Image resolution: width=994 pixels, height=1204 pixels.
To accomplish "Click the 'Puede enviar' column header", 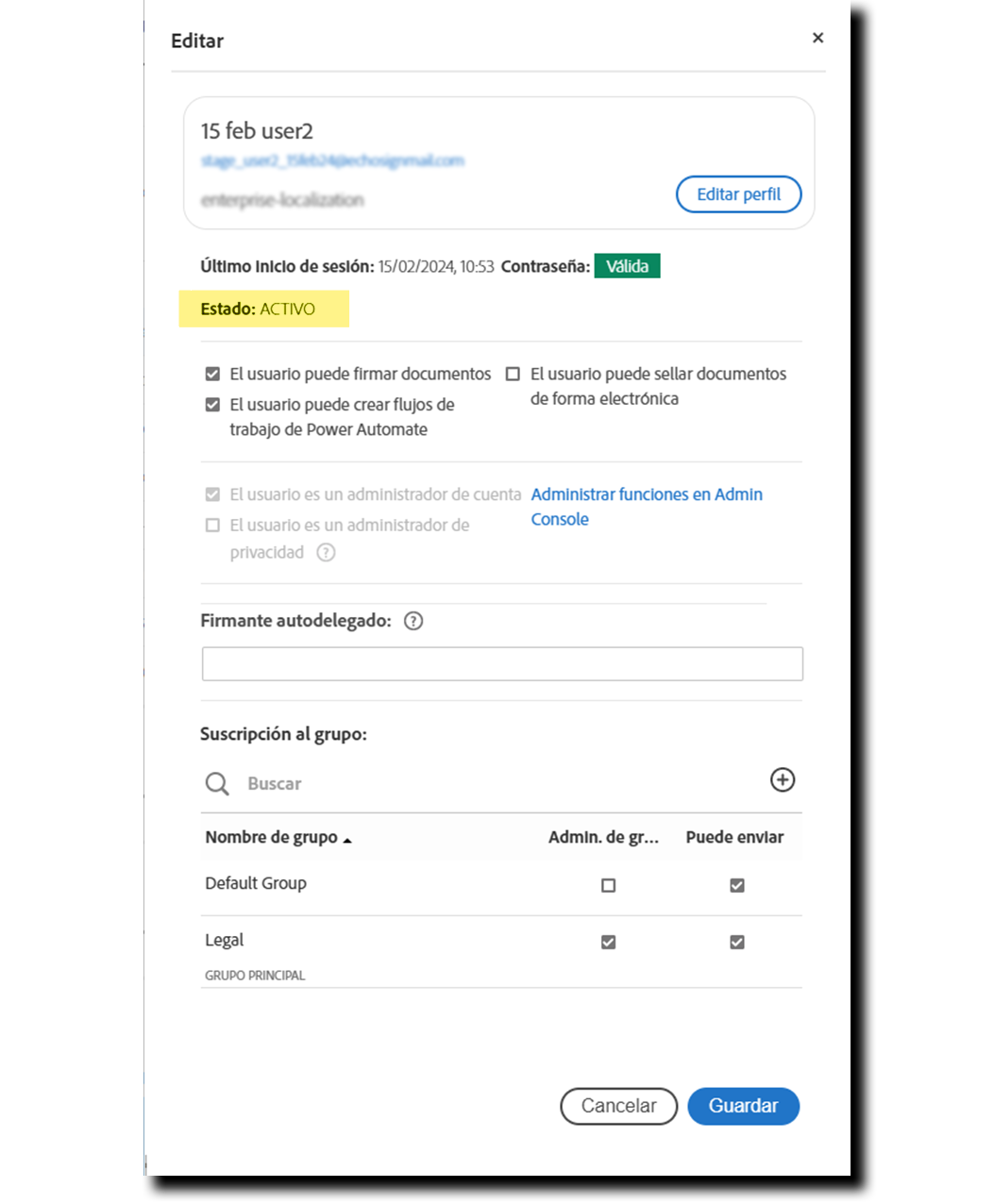I will [x=734, y=837].
